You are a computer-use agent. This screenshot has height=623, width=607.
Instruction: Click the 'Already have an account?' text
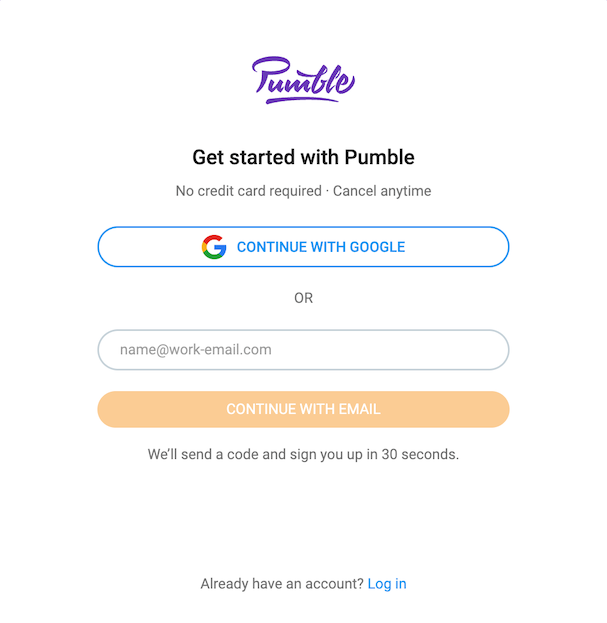[282, 584]
